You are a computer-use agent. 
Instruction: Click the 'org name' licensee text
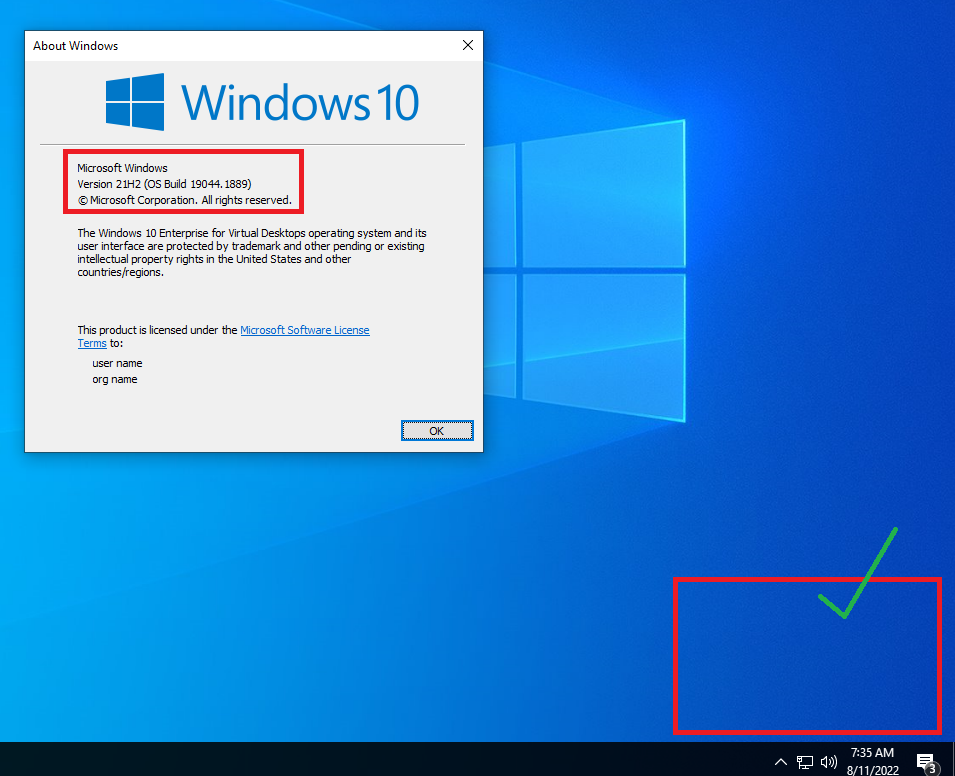click(115, 379)
